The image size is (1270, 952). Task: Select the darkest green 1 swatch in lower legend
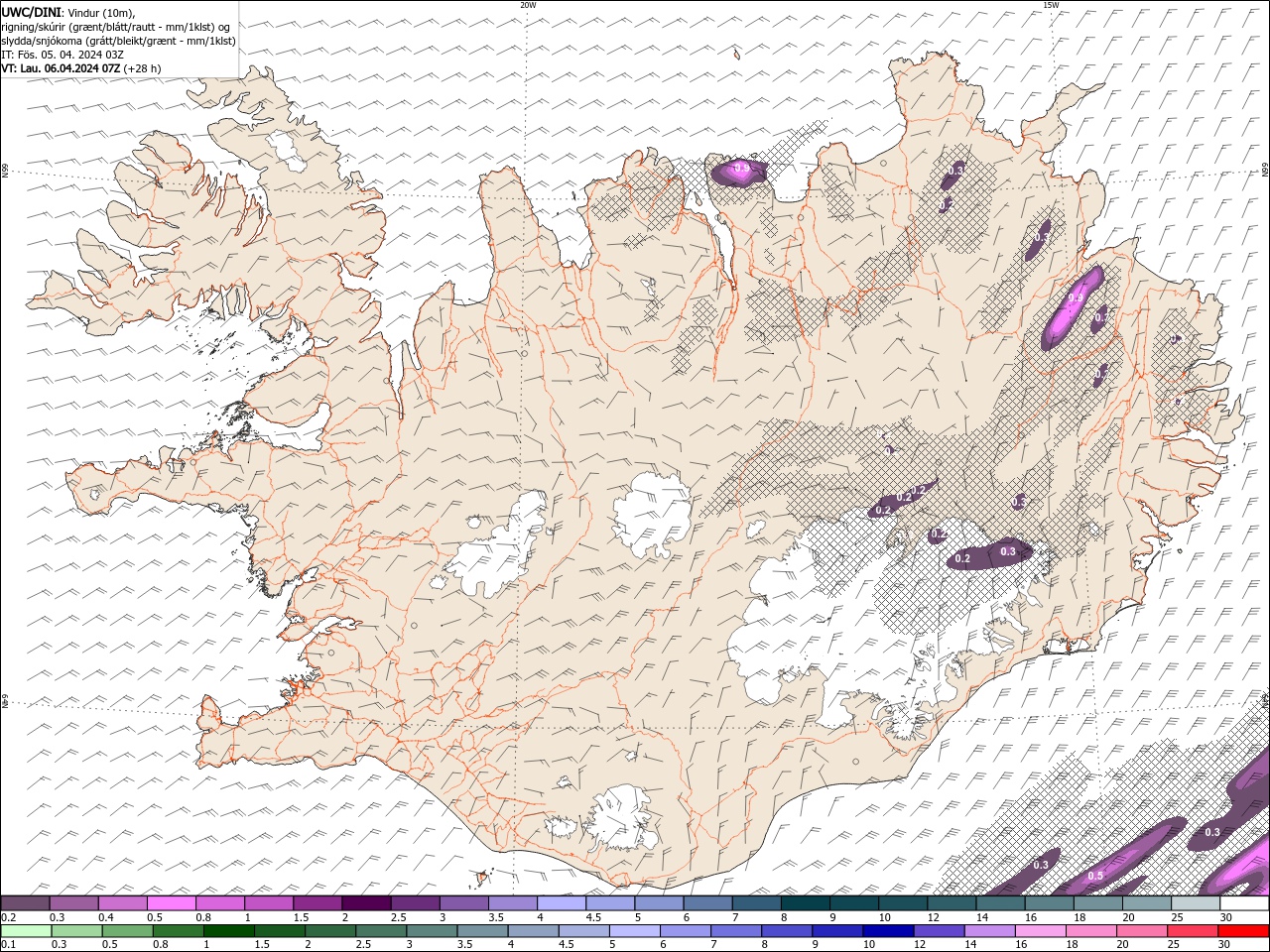click(x=229, y=930)
